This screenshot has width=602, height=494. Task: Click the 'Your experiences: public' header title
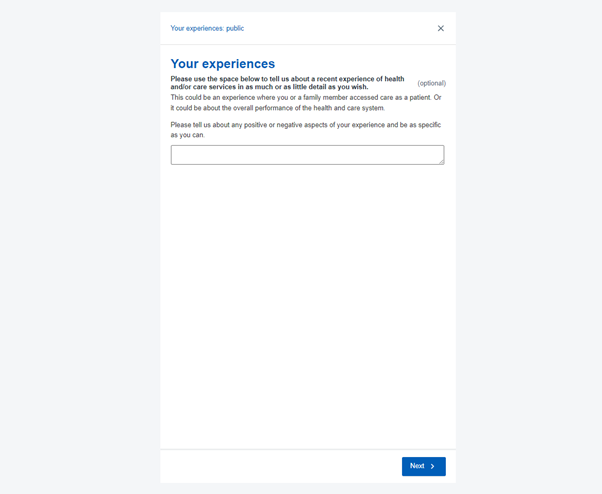point(207,28)
